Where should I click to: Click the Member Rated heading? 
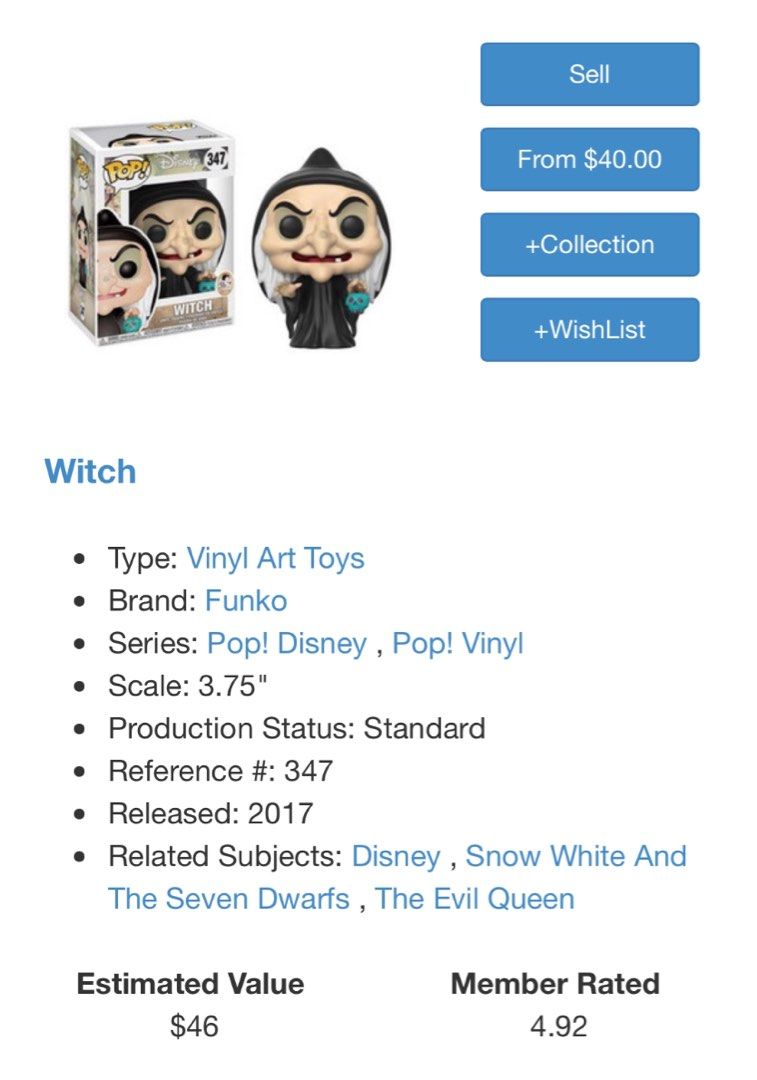pyautogui.click(x=555, y=984)
